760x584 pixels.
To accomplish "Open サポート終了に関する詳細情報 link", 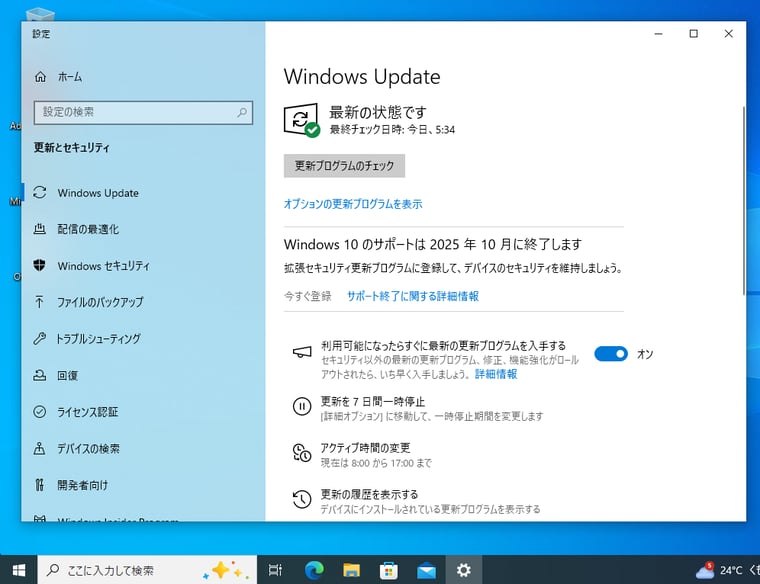I will coord(413,296).
